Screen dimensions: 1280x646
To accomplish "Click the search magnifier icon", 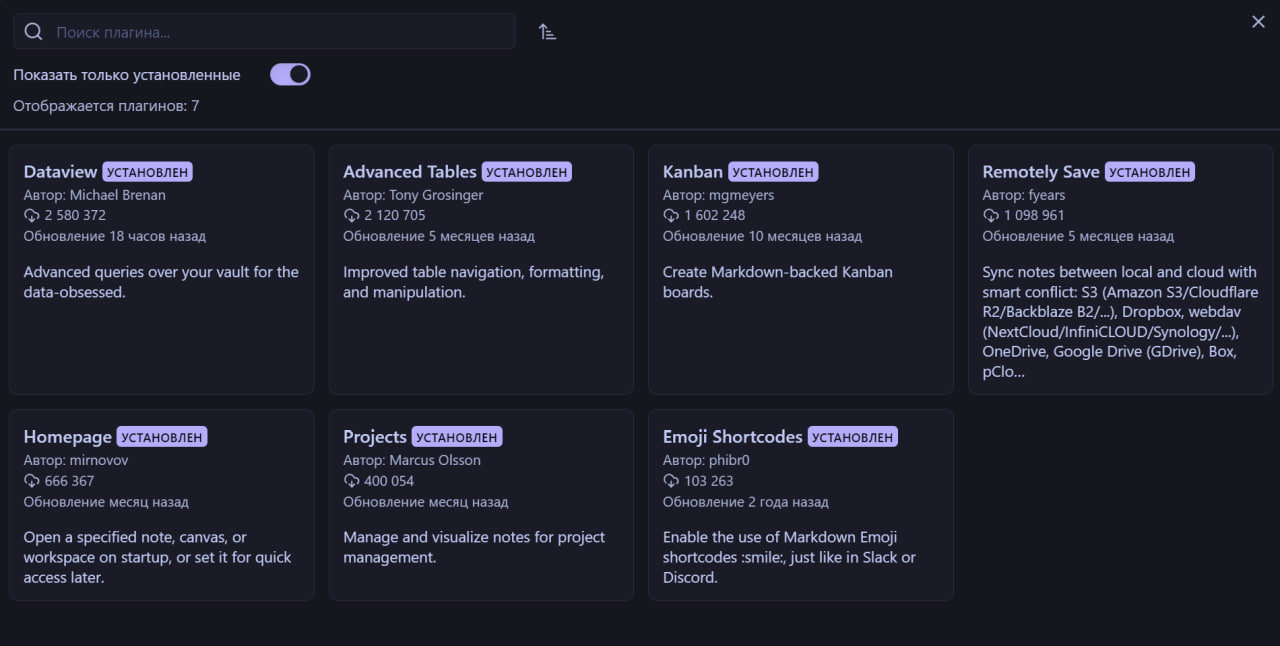I will pyautogui.click(x=33, y=32).
